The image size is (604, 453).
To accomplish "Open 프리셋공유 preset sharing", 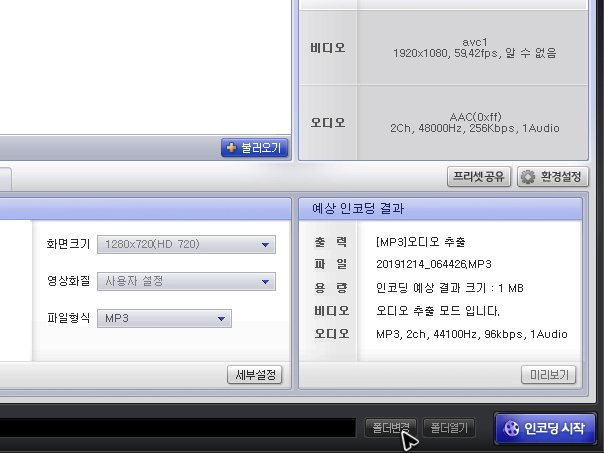I will (x=479, y=177).
